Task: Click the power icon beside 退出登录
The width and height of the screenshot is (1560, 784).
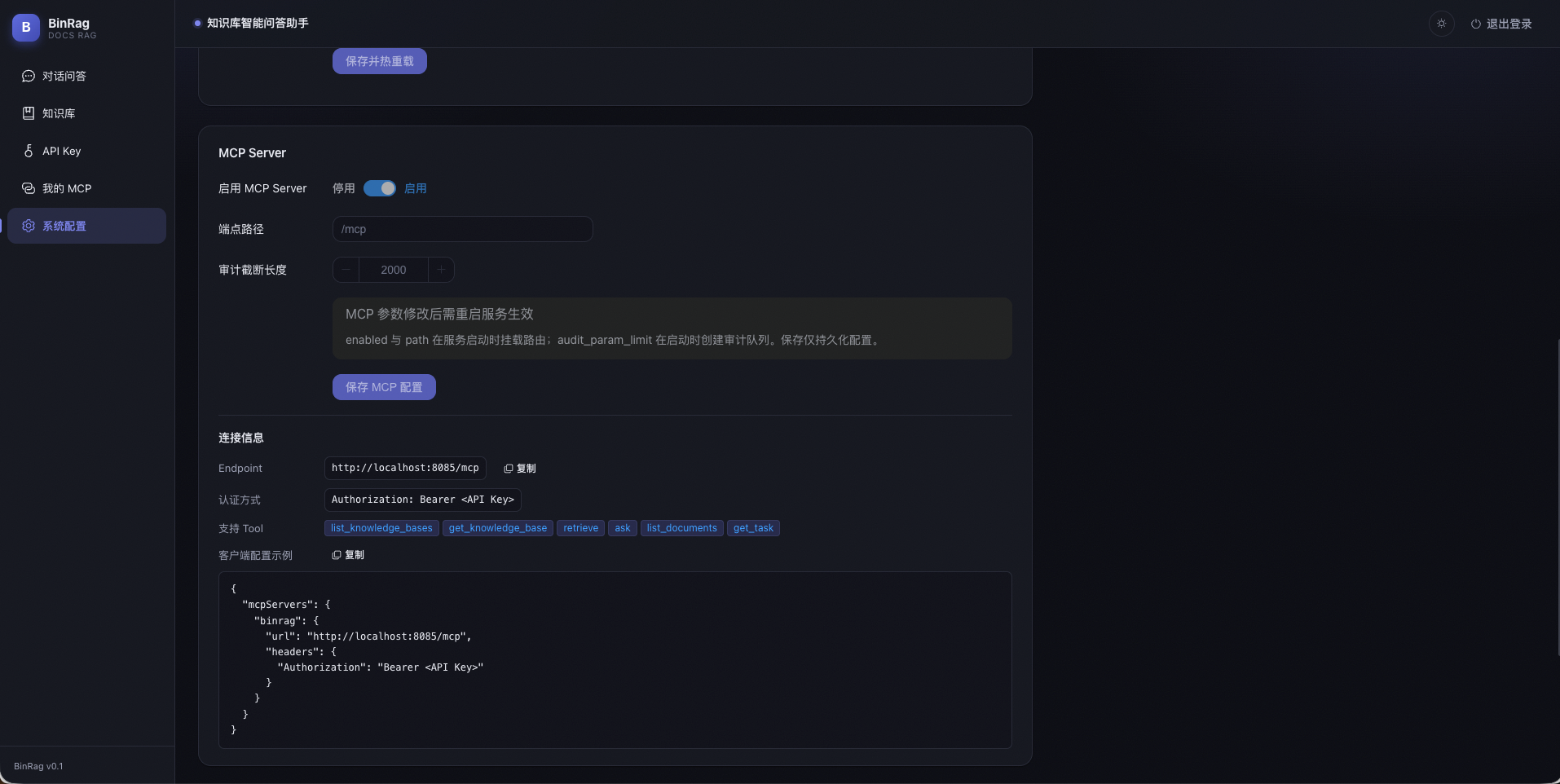Action: 1475,24
